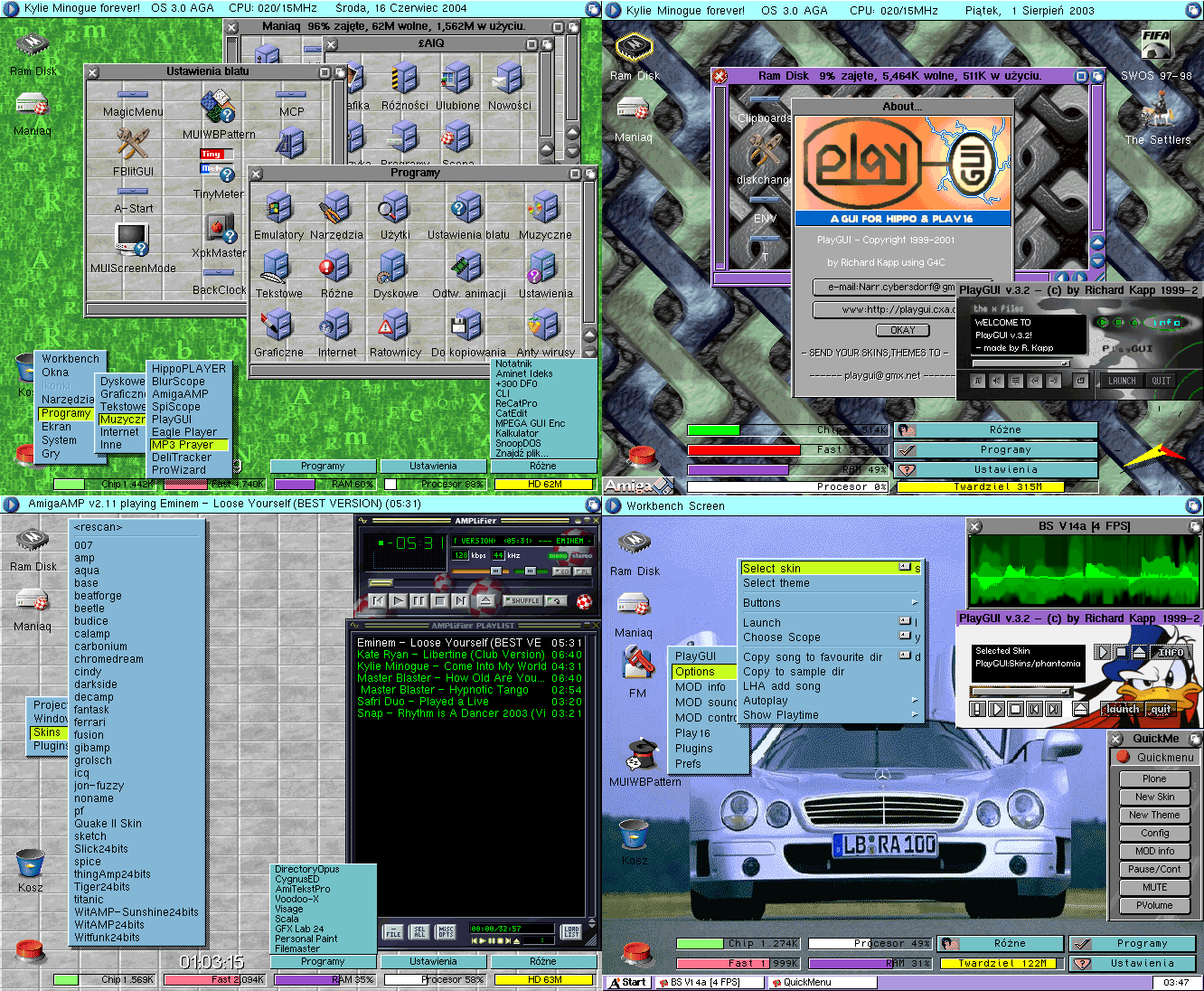
Task: Open the XpkMaster icon
Action: 219,237
